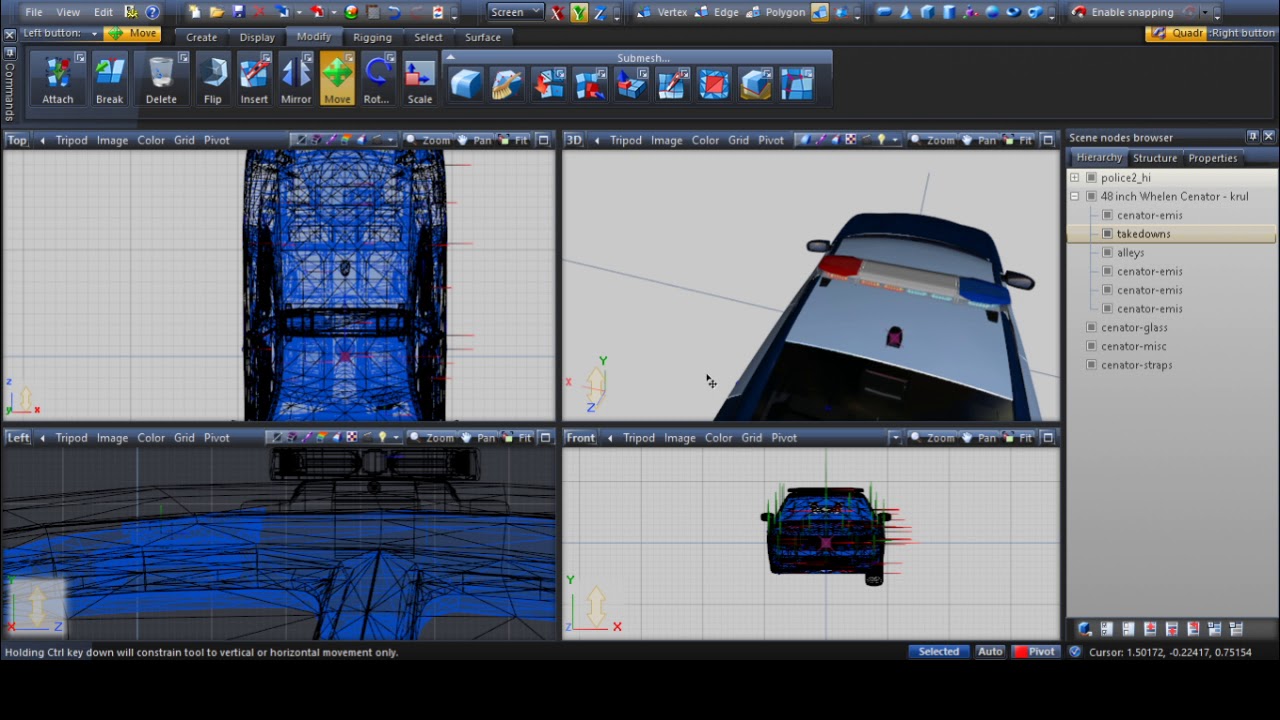Click the red Pivot indicator button

(1035, 652)
